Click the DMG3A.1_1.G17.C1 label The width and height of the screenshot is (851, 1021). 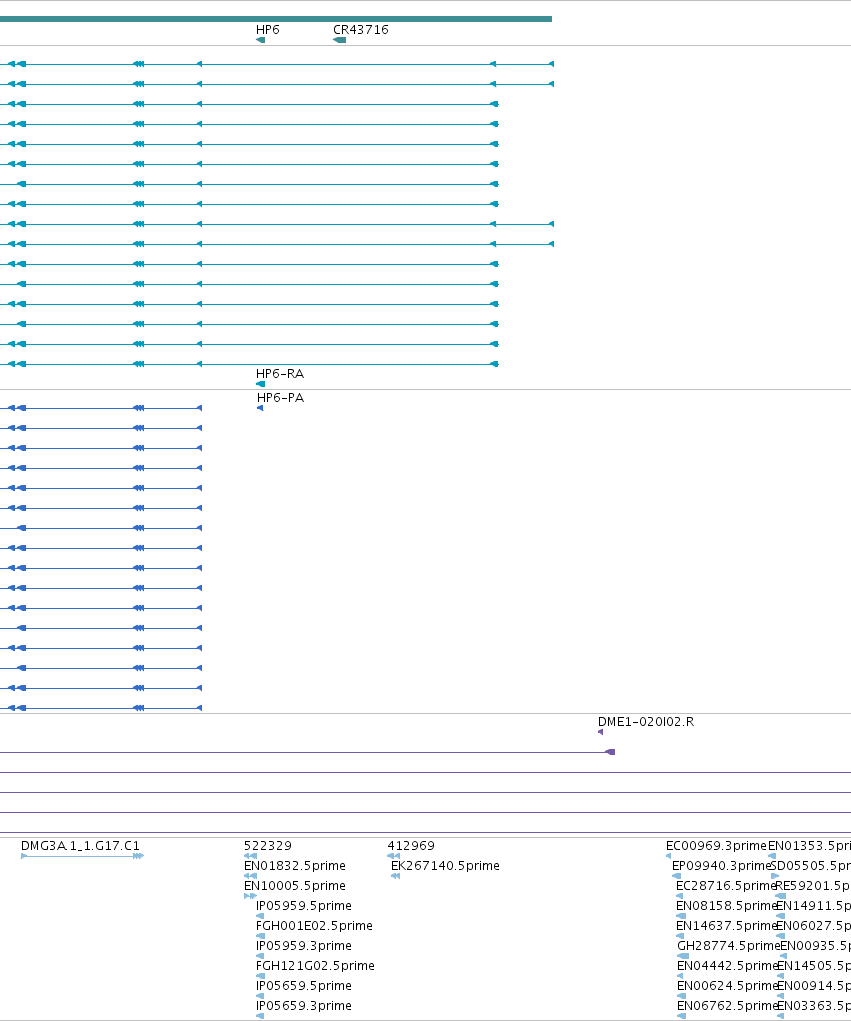point(80,846)
